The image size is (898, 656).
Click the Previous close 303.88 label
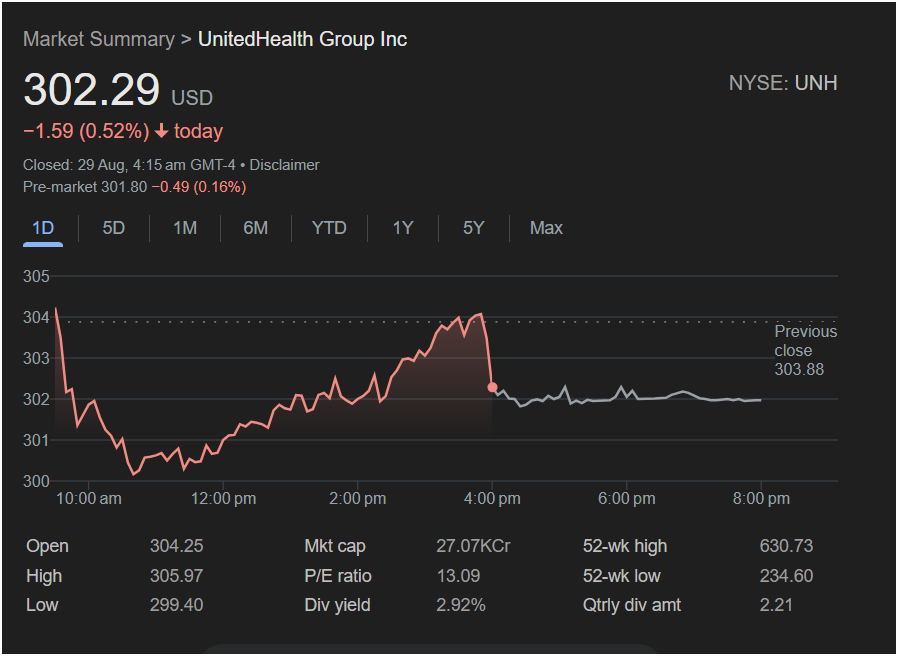point(805,351)
